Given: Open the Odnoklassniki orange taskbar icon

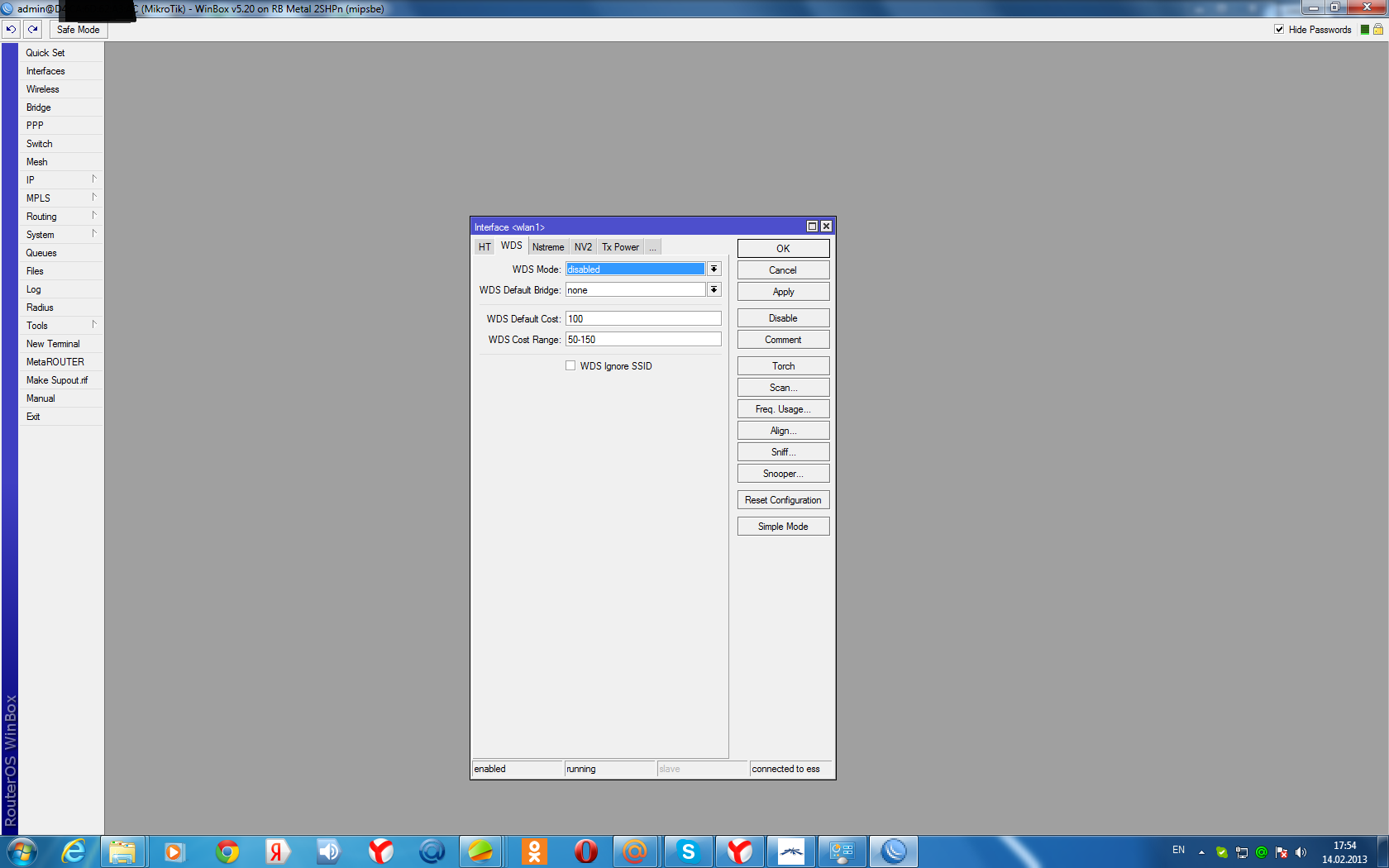Looking at the screenshot, I should click(534, 851).
